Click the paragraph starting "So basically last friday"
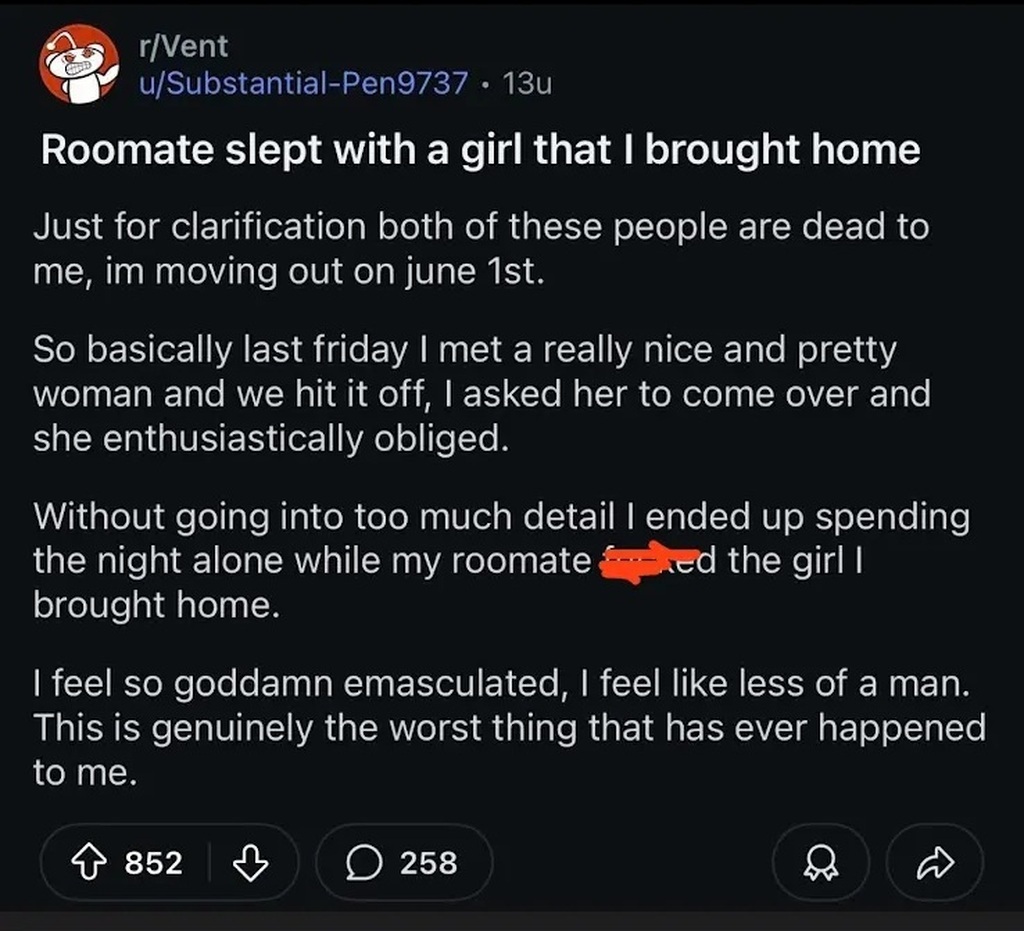 [x=480, y=395]
